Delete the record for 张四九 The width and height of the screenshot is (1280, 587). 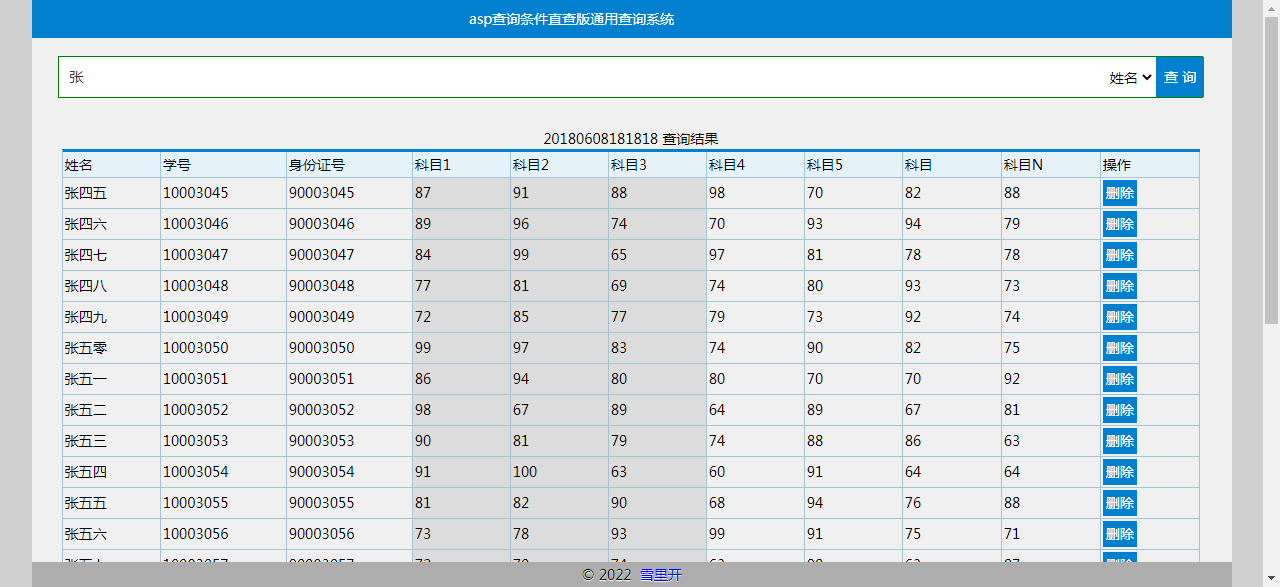click(1119, 317)
